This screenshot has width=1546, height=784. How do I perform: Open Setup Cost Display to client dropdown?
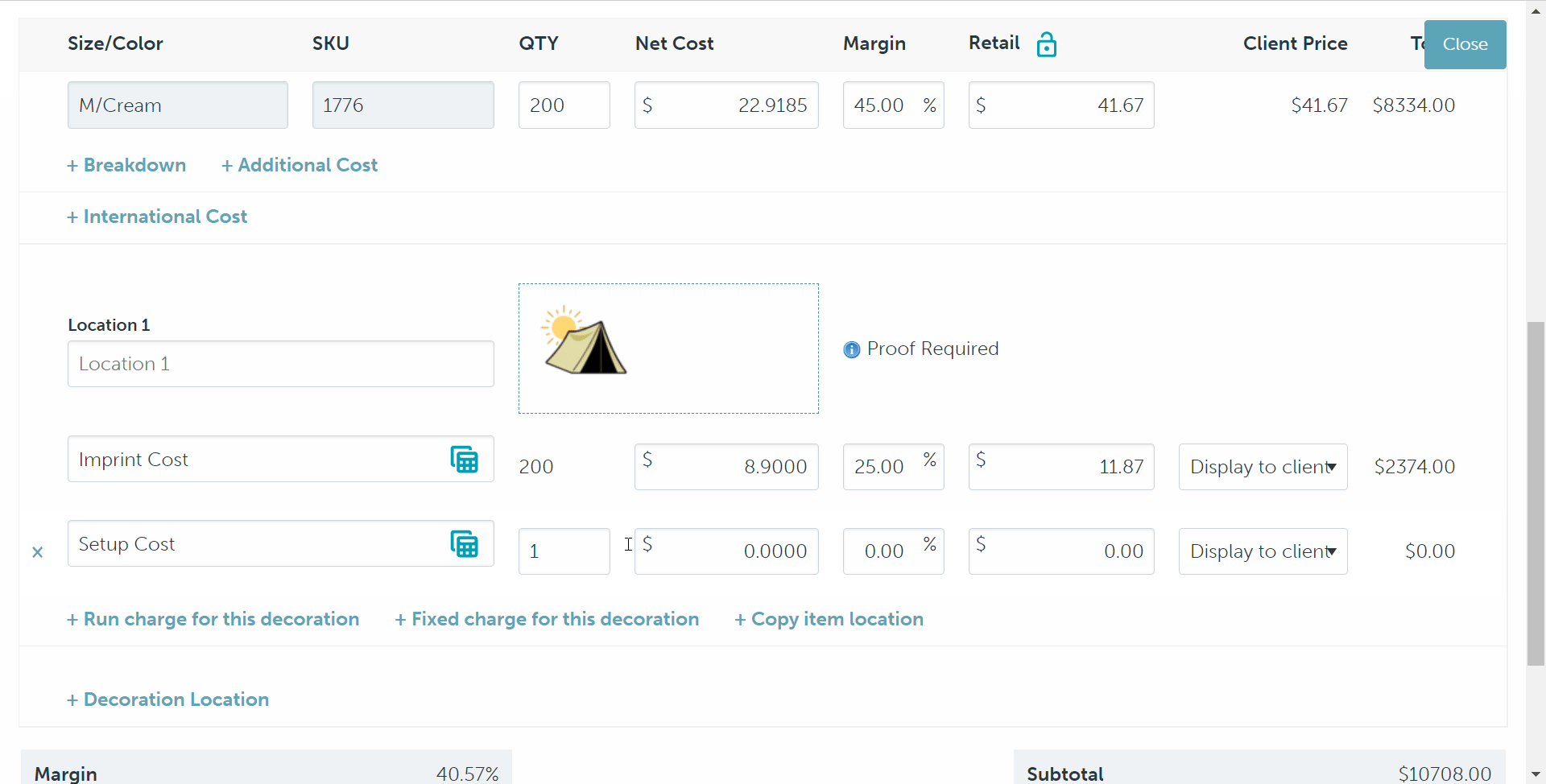1262,551
